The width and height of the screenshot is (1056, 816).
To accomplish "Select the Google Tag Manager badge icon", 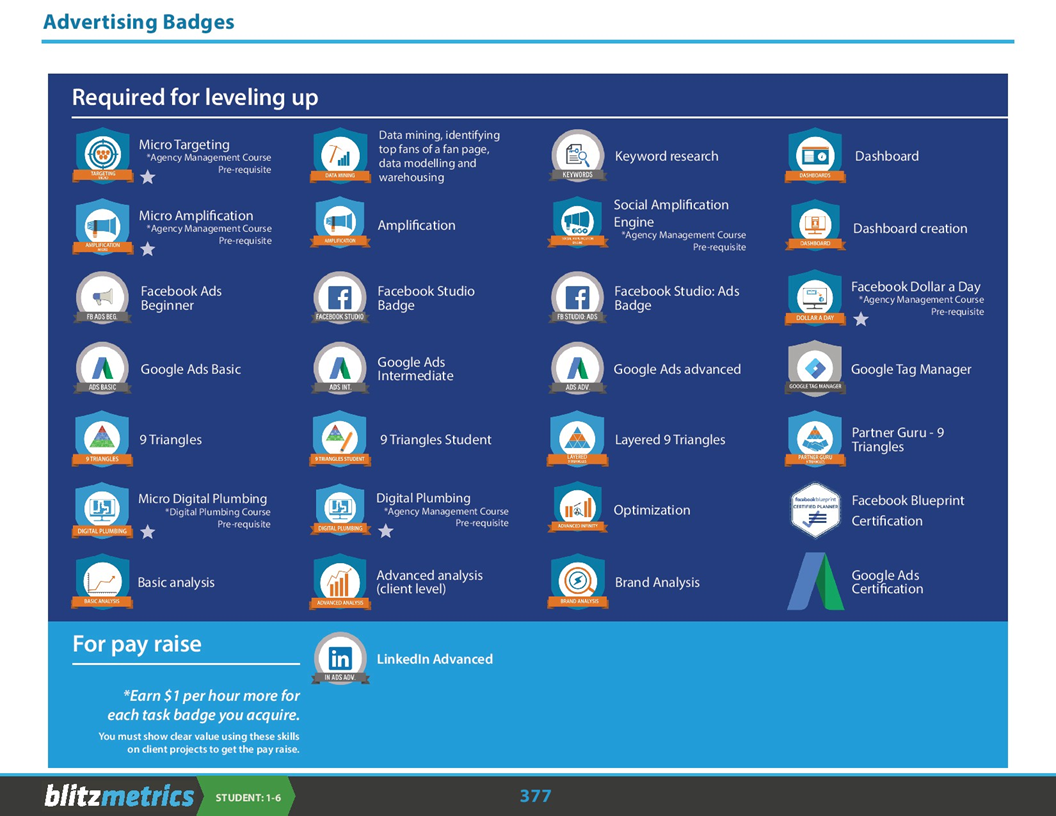I will (x=815, y=368).
